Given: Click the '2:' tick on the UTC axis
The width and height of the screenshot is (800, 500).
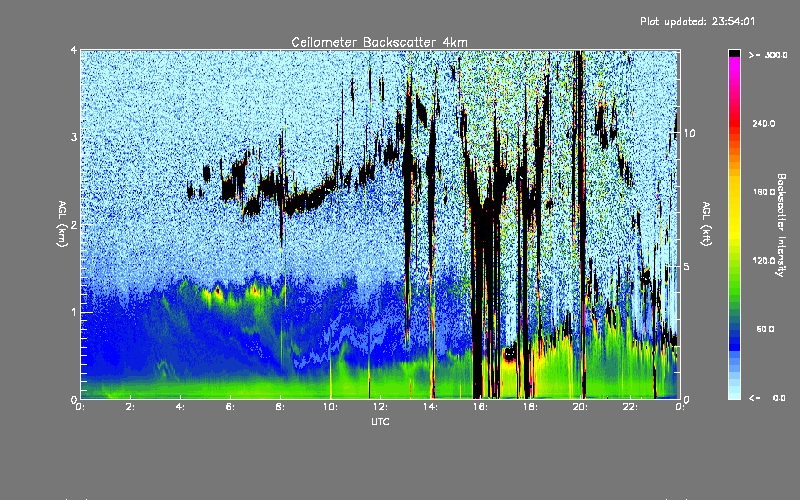Looking at the screenshot, I should [x=131, y=407].
